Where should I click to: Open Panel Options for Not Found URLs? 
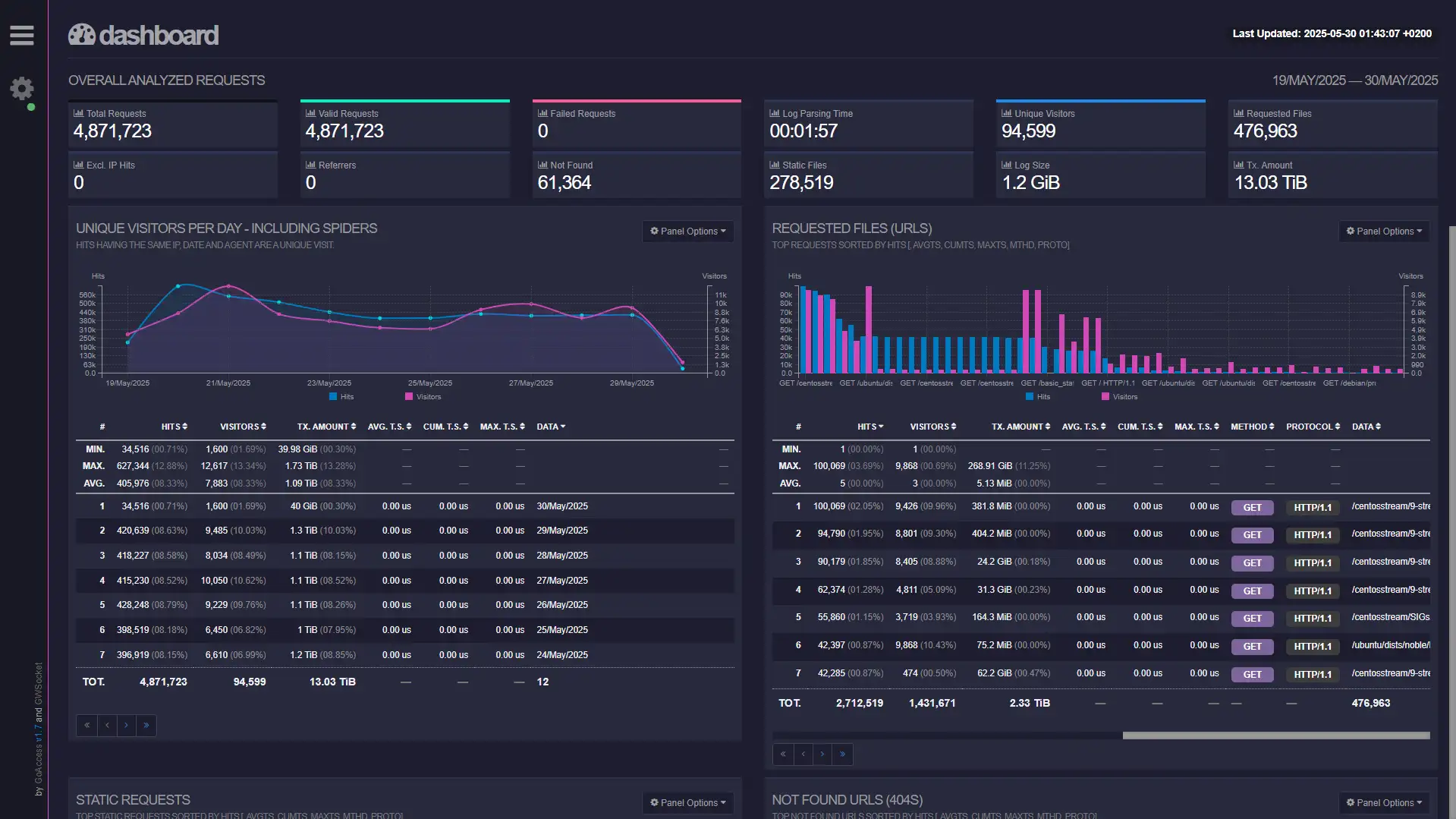coord(1384,802)
